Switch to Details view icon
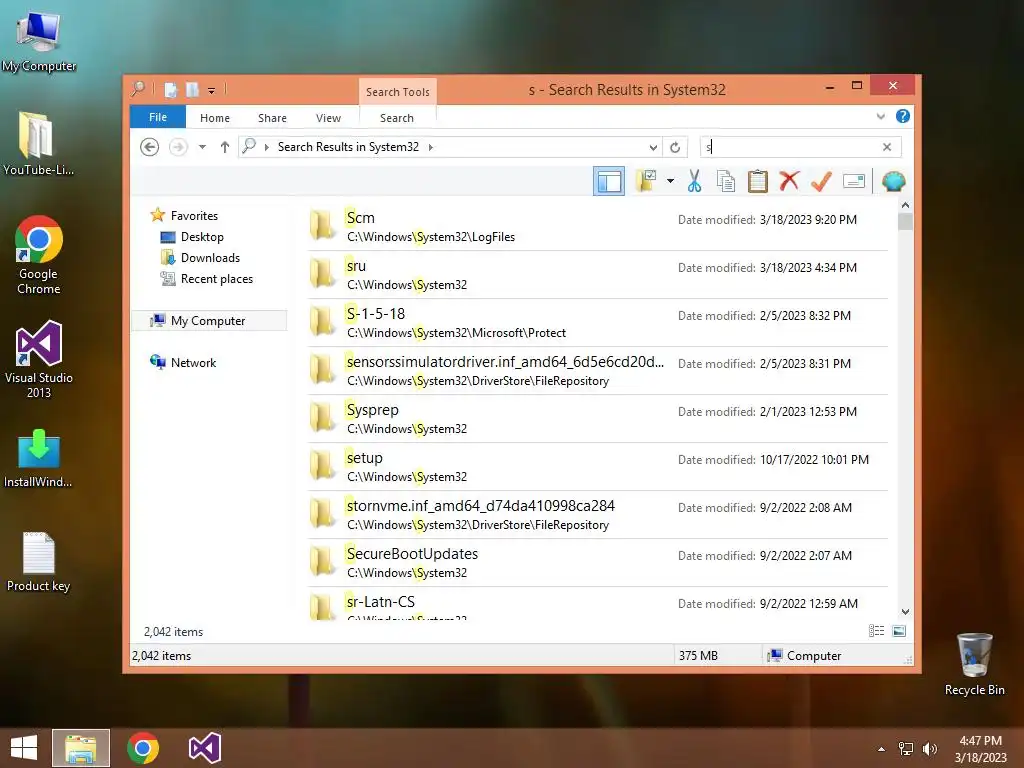The width and height of the screenshot is (1024, 768). (x=876, y=631)
